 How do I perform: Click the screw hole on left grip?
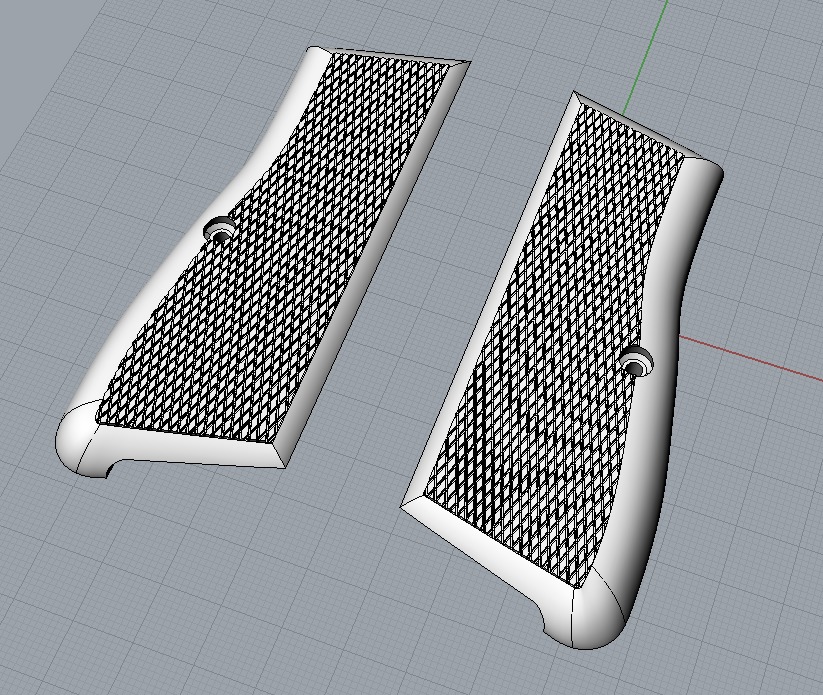[220, 230]
